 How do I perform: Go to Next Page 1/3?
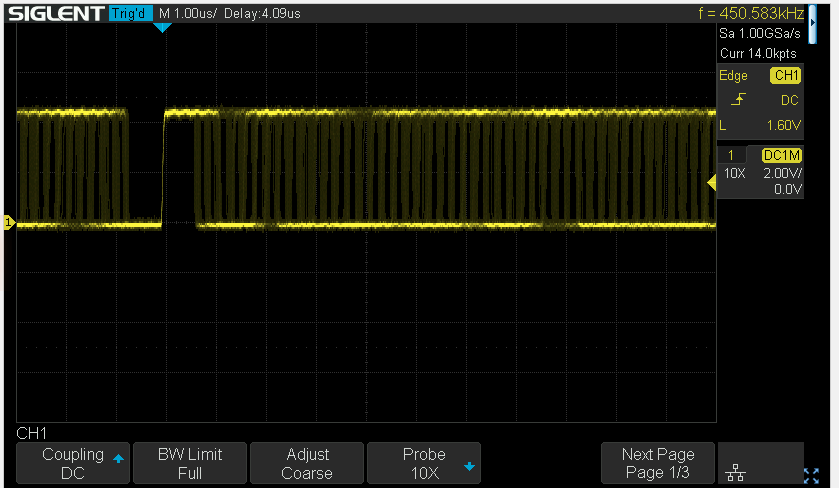pos(658,463)
